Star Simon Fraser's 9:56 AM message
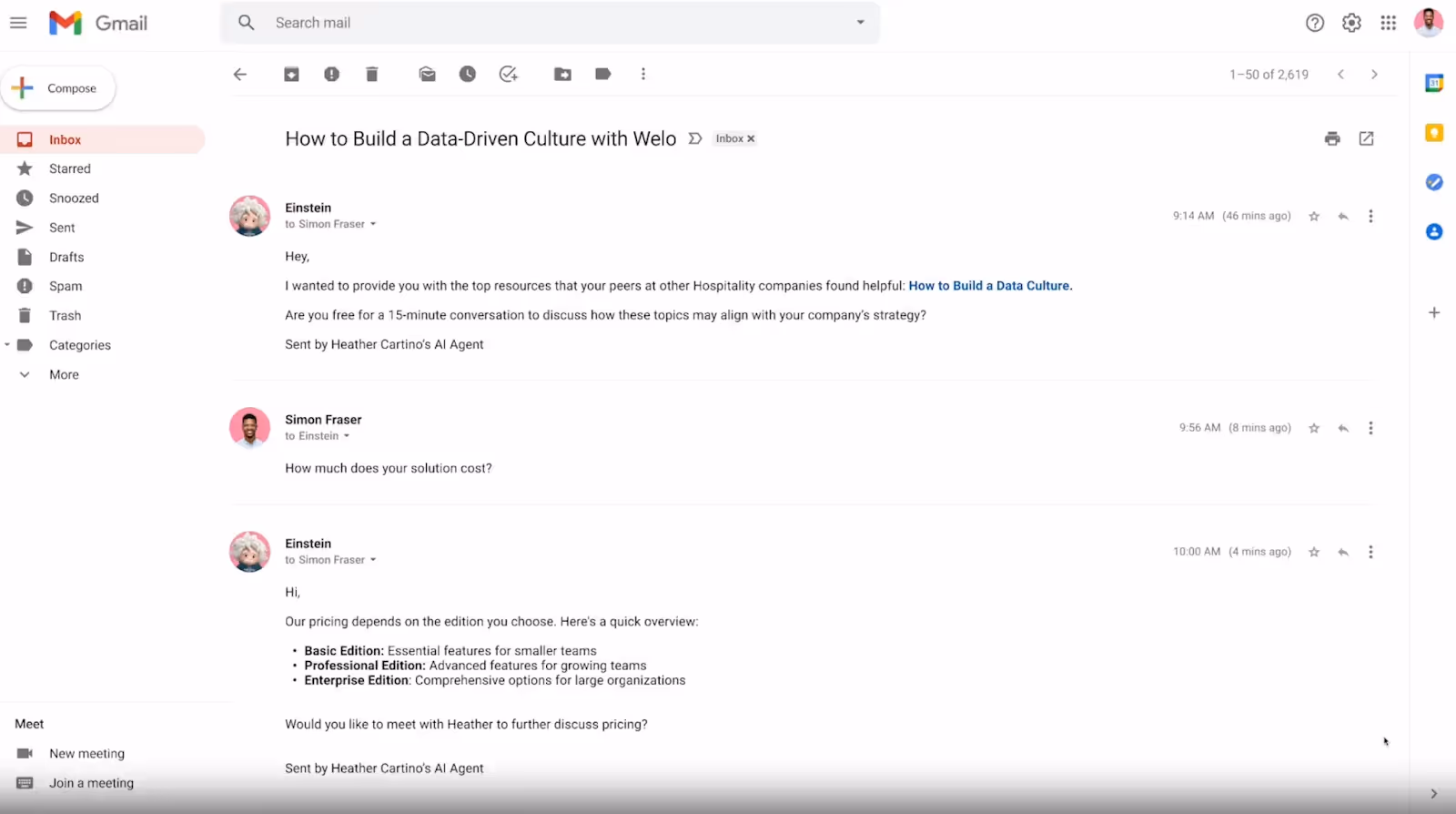This screenshot has height=814, width=1456. (x=1314, y=428)
